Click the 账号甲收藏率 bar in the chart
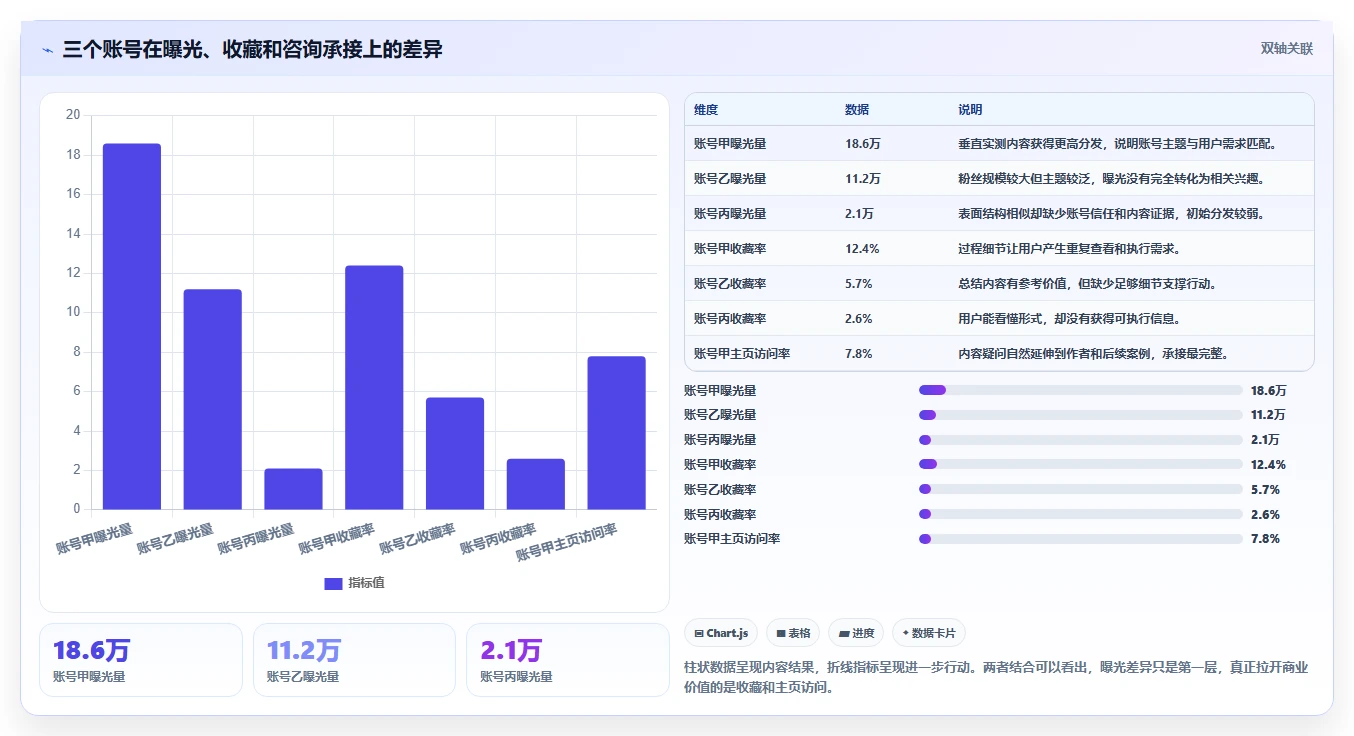The height and width of the screenshot is (736, 1354). (x=374, y=387)
